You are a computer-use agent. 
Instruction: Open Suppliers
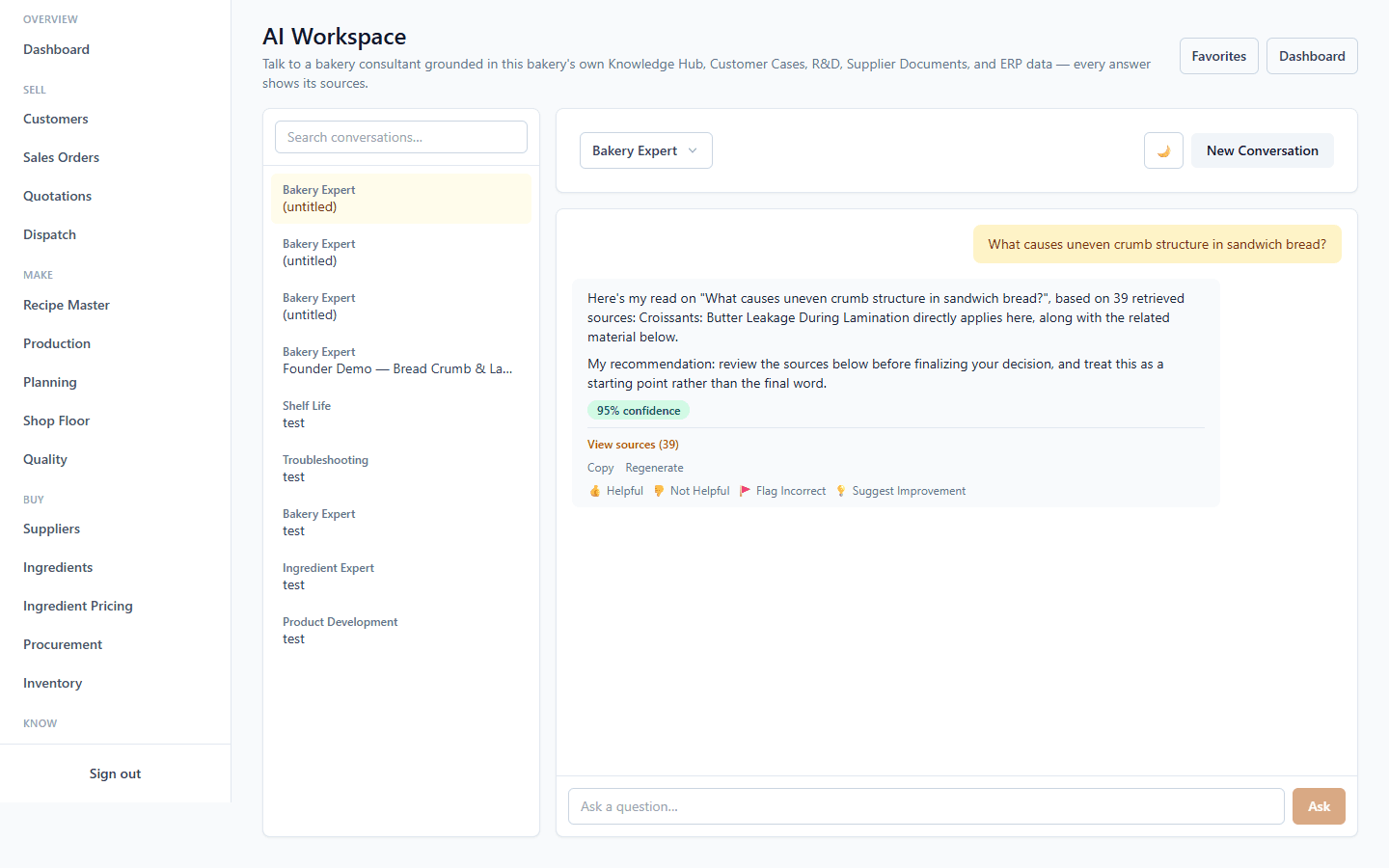click(51, 529)
